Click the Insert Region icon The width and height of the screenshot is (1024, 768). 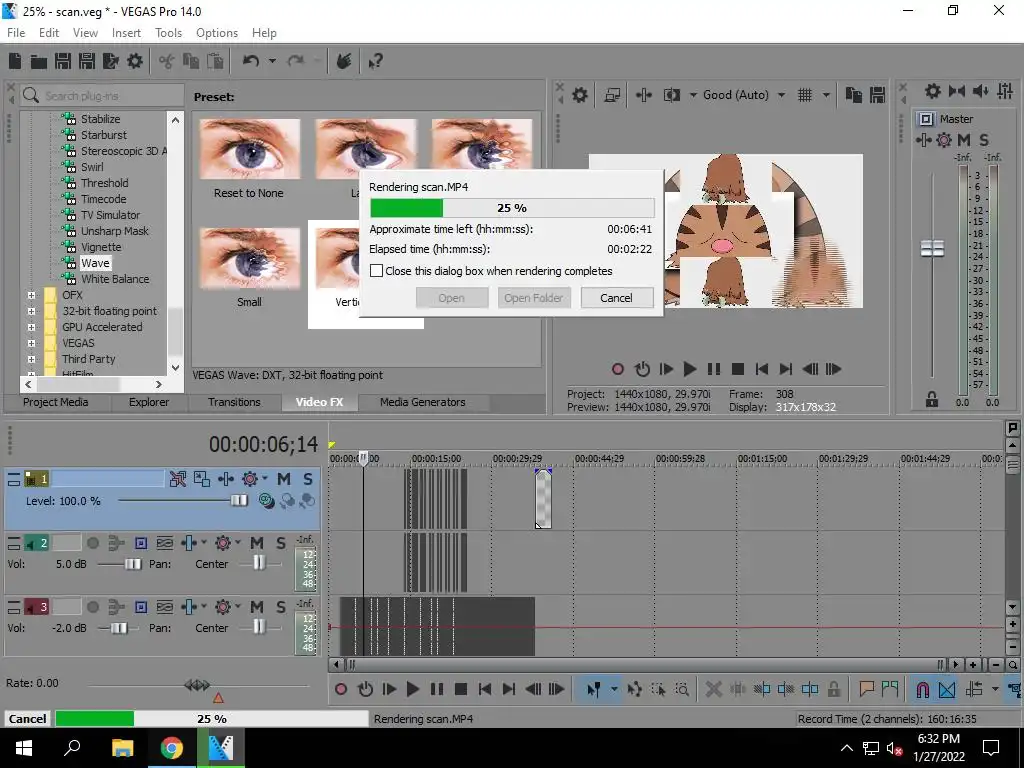point(889,689)
